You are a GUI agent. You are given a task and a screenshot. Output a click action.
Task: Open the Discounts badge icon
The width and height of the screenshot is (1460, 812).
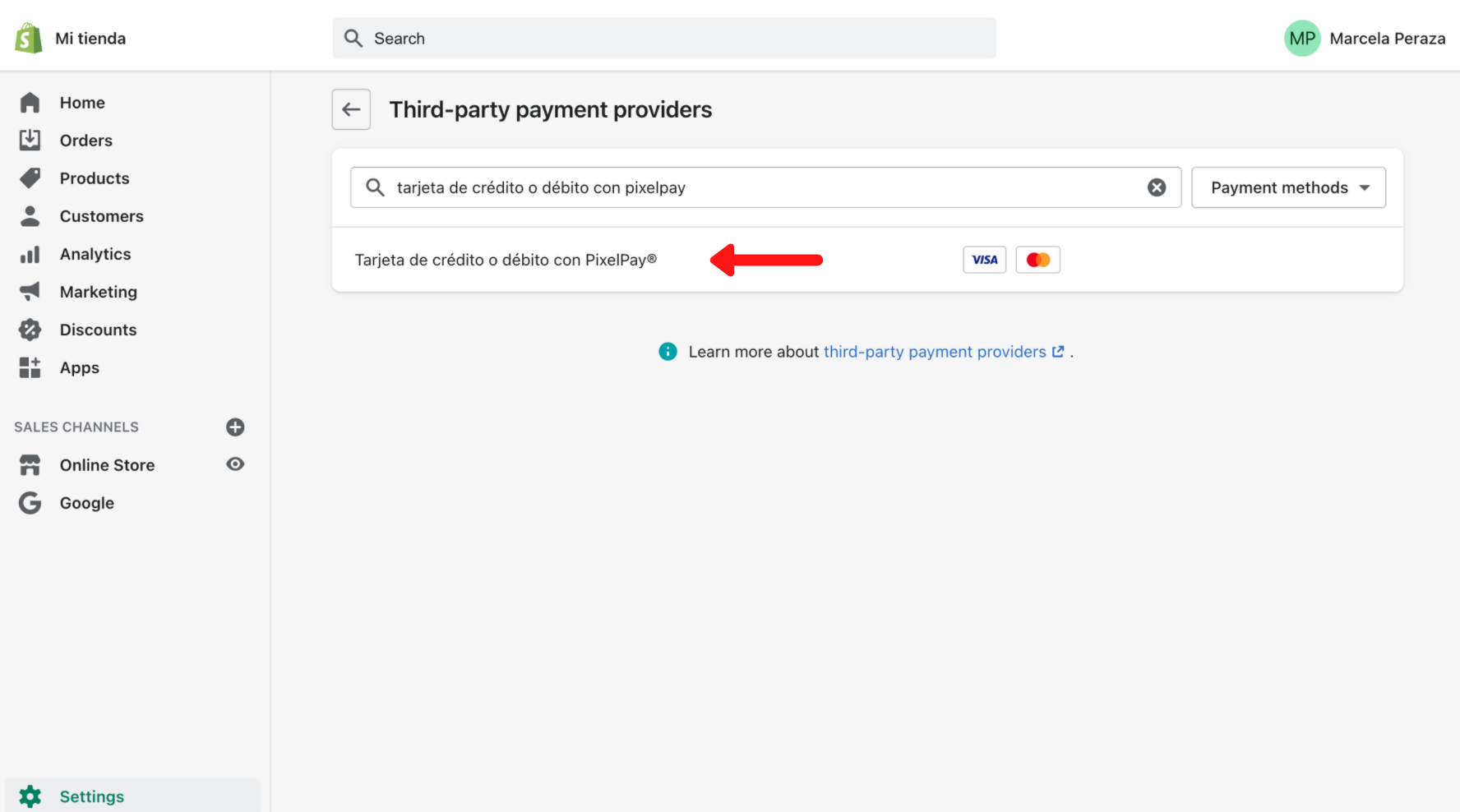(30, 330)
